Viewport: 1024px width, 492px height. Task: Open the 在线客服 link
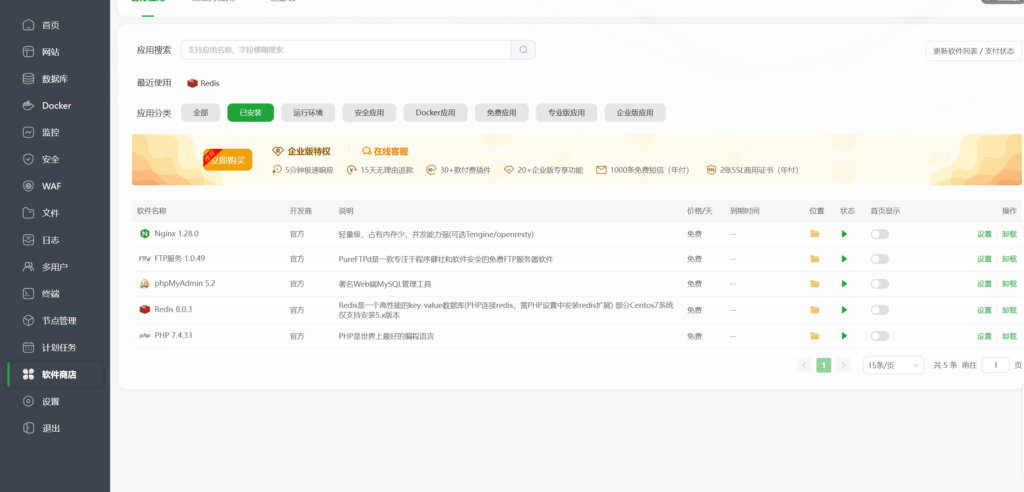pyautogui.click(x=385, y=151)
